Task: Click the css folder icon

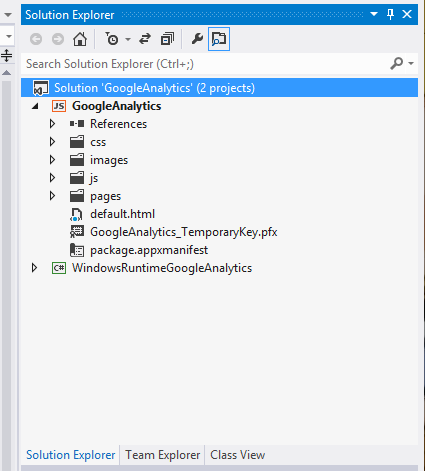Action: (77, 142)
